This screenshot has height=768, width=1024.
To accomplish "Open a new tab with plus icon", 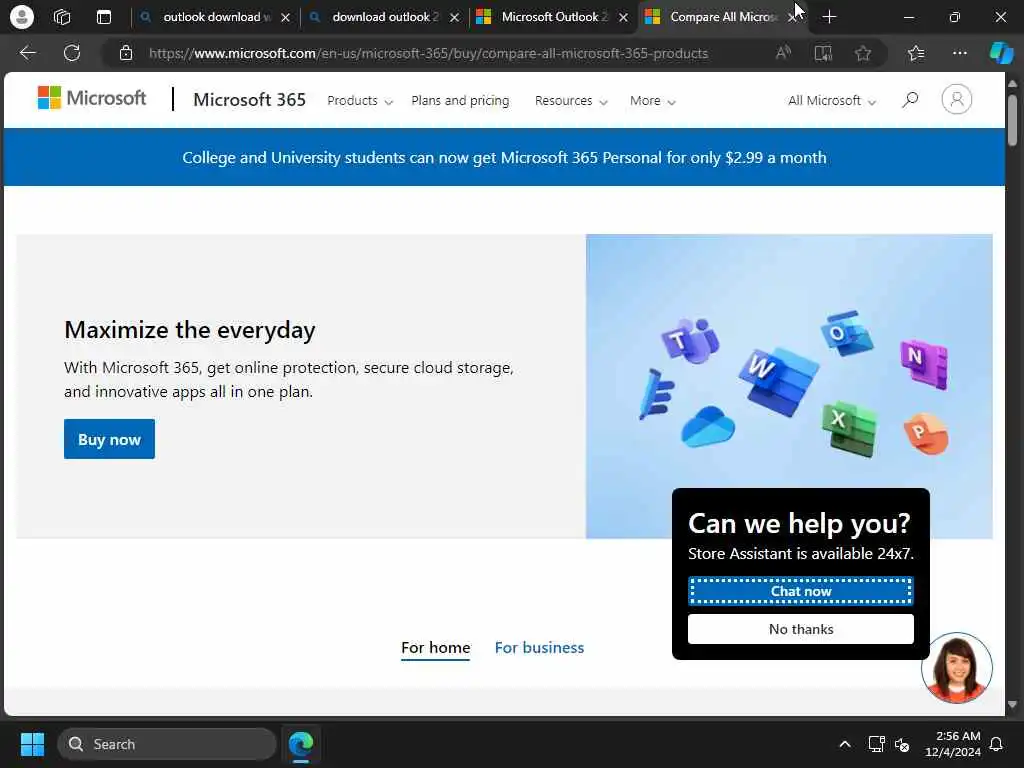I will point(829,17).
